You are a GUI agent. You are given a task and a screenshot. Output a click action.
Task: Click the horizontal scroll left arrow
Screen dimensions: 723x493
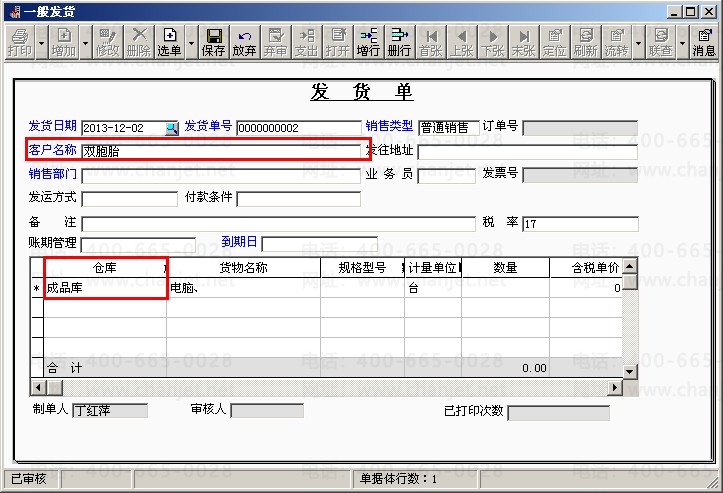pos(38,387)
